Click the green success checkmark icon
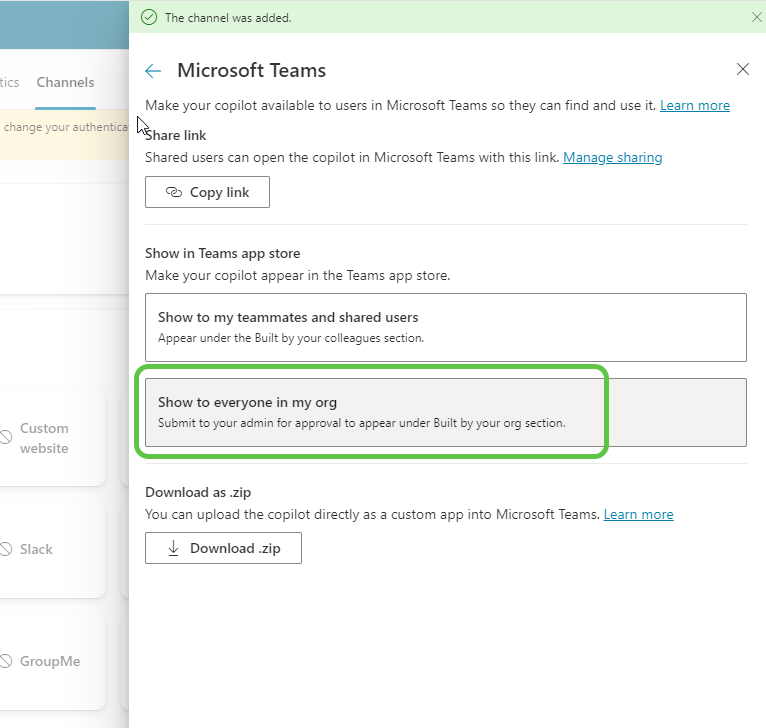 (149, 17)
